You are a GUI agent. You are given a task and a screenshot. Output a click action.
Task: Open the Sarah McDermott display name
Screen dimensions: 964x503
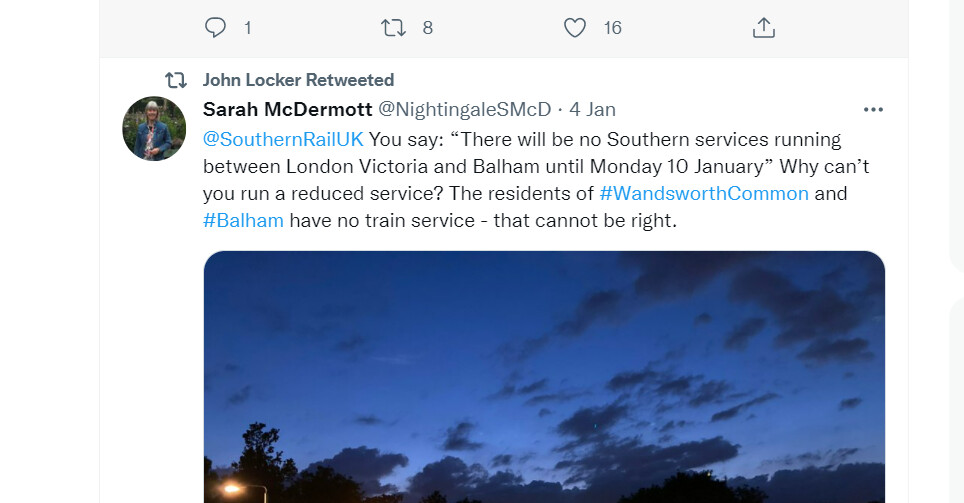point(287,109)
